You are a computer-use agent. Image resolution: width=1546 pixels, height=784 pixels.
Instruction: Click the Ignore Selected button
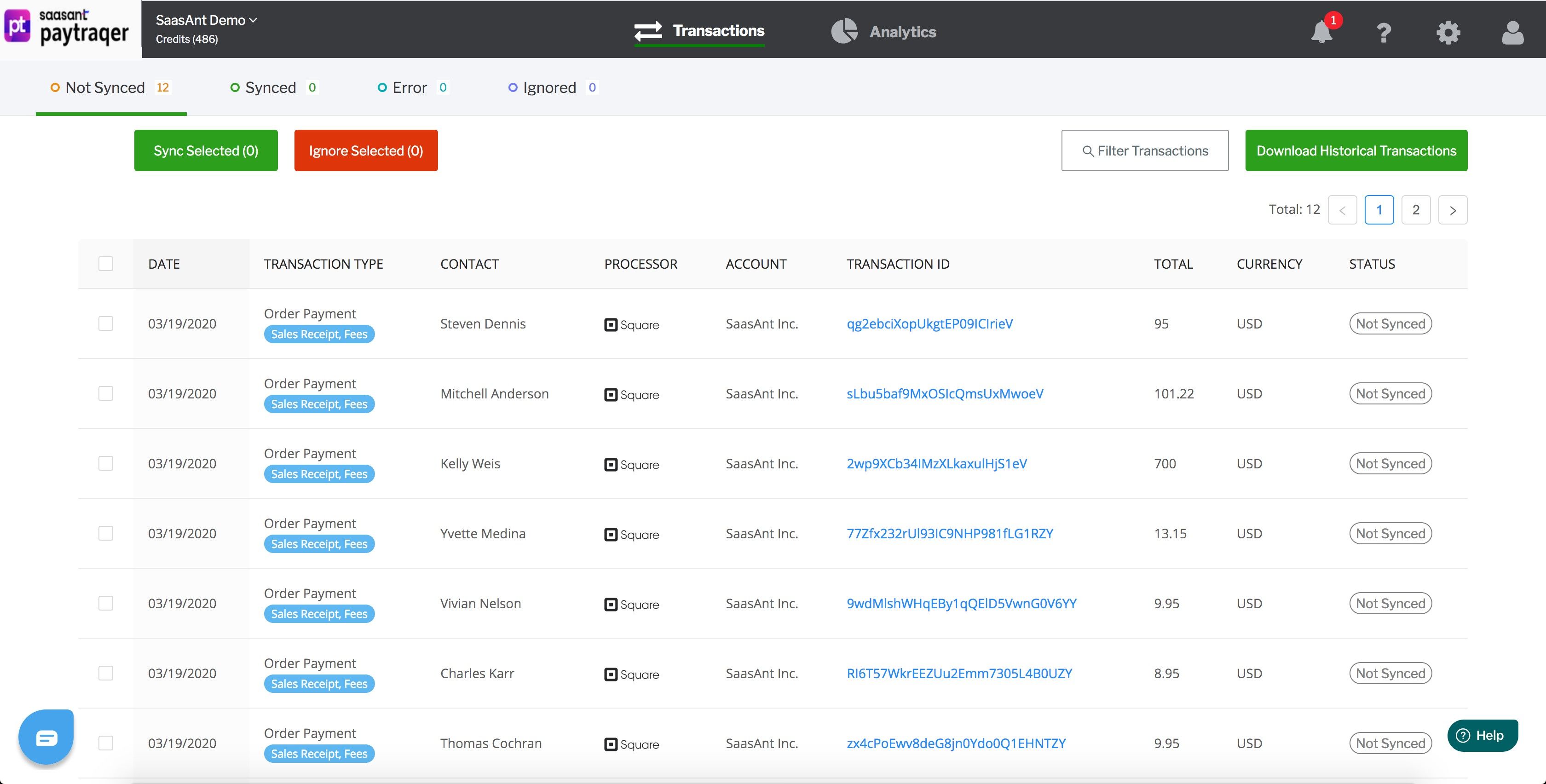click(366, 150)
